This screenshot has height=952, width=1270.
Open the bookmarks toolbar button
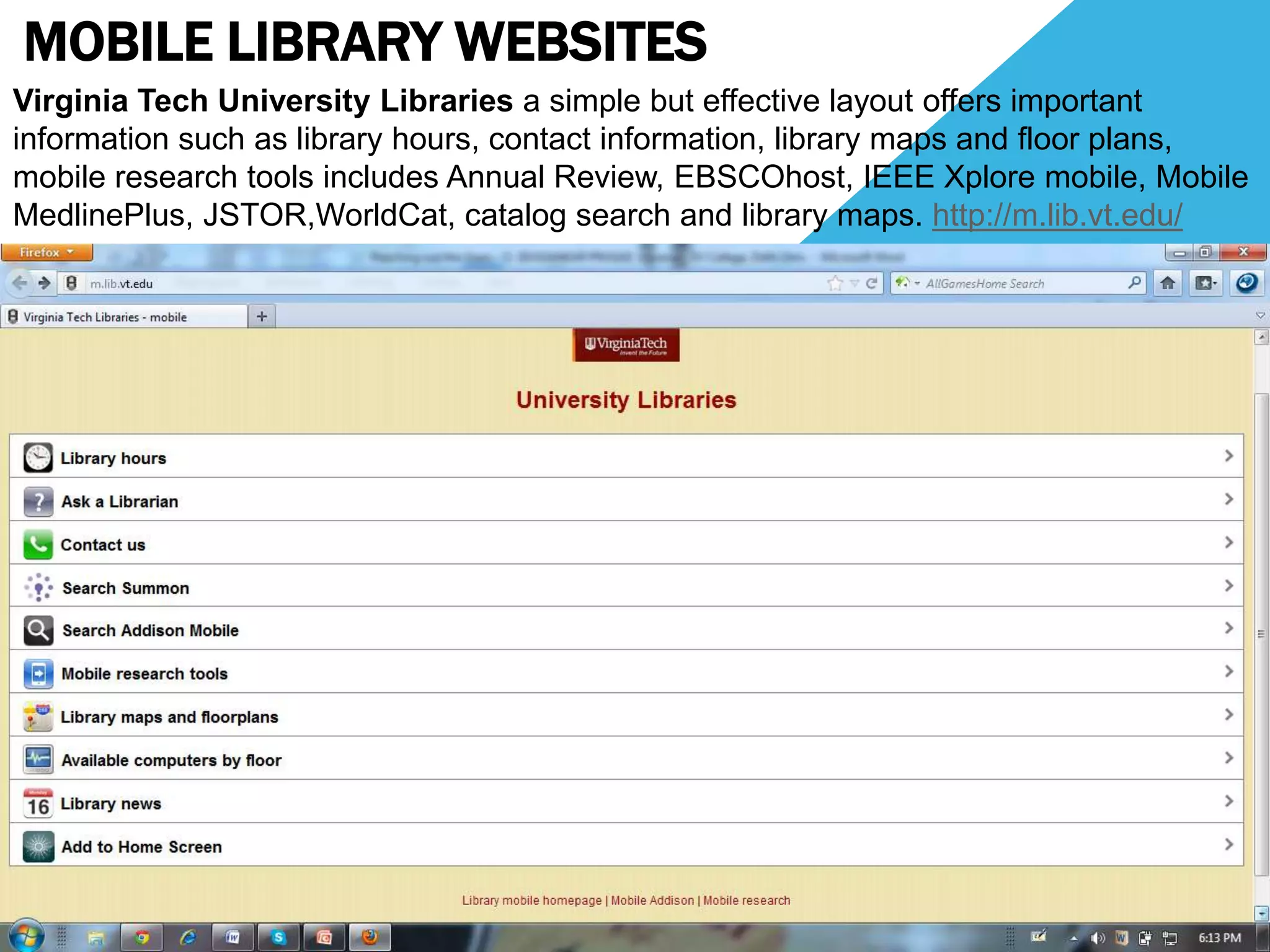tap(1206, 283)
